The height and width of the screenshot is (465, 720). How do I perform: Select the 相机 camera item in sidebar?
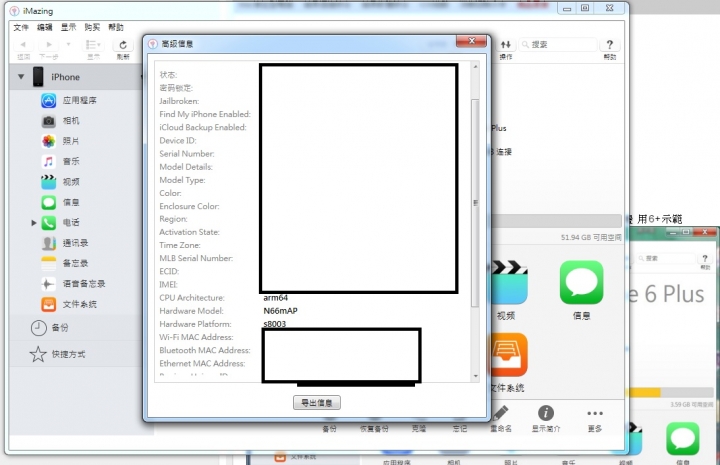coord(61,121)
